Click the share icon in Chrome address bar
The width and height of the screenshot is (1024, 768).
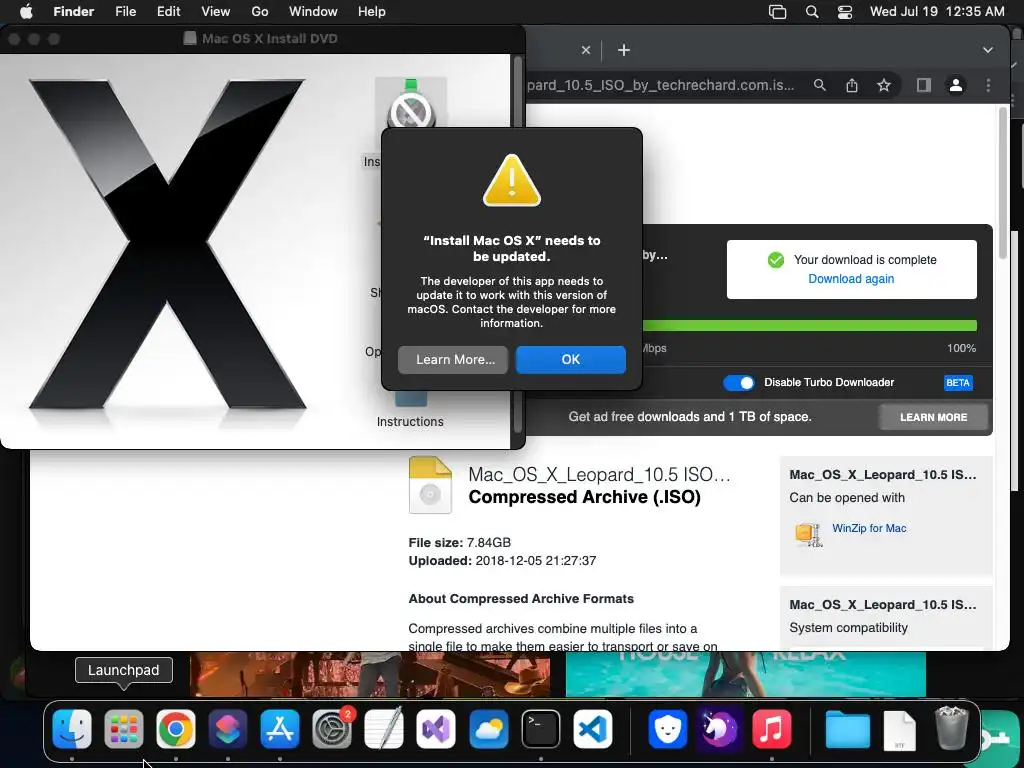852,85
